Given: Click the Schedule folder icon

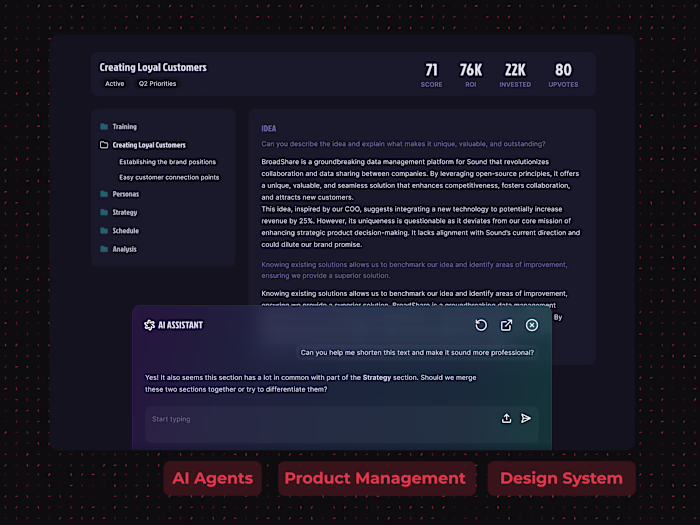Looking at the screenshot, I should [x=104, y=231].
